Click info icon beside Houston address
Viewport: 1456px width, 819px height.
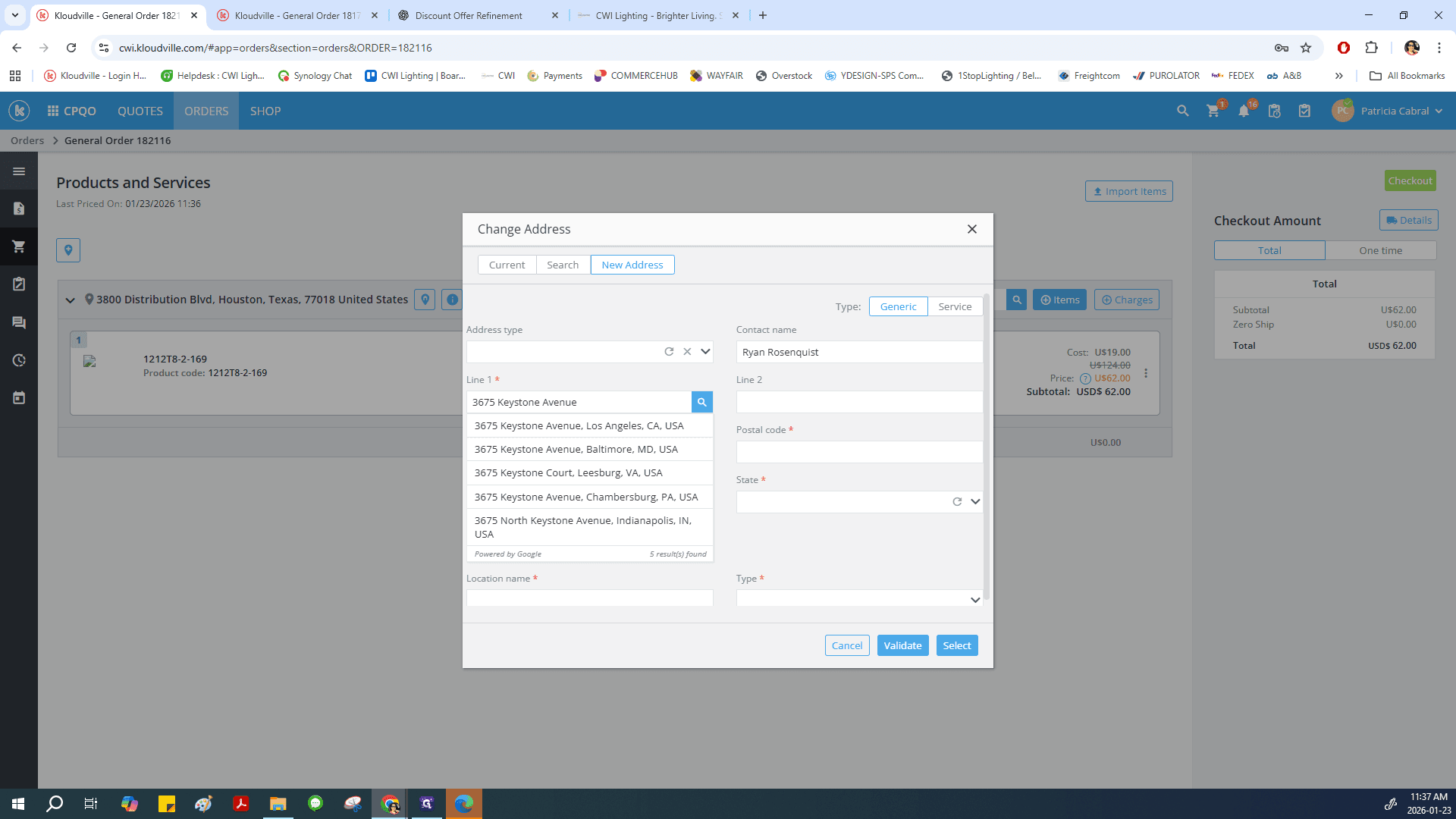(x=452, y=300)
